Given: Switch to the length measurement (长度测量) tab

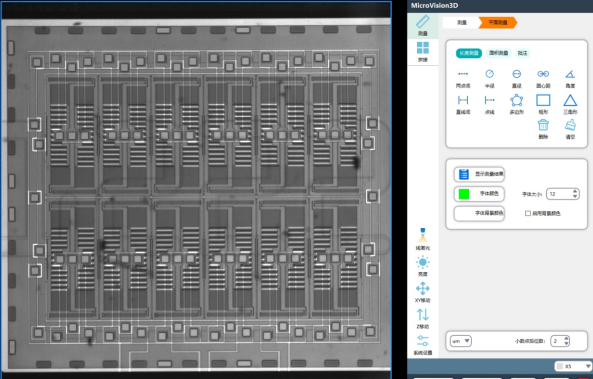Looking at the screenshot, I should tap(469, 53).
